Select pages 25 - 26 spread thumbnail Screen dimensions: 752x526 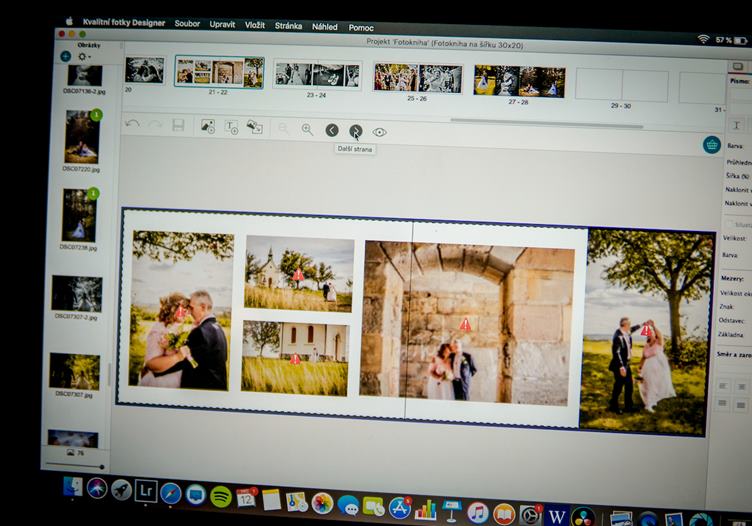click(x=418, y=78)
